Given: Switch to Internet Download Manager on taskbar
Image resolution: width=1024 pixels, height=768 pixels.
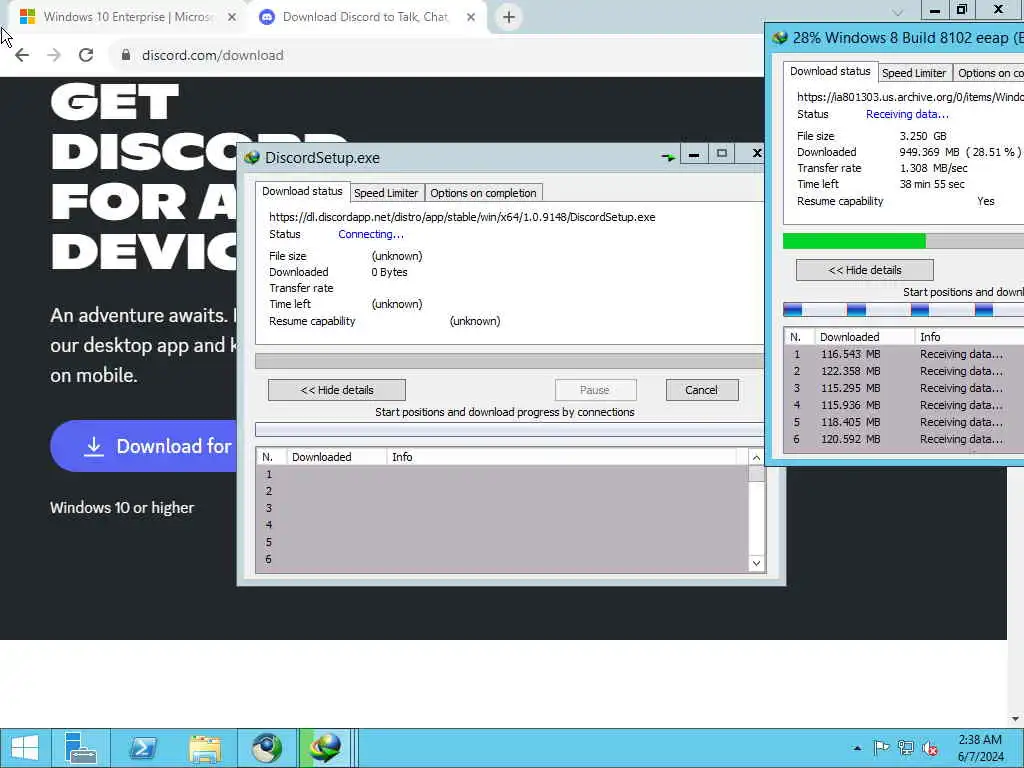Looking at the screenshot, I should click(x=325, y=748).
